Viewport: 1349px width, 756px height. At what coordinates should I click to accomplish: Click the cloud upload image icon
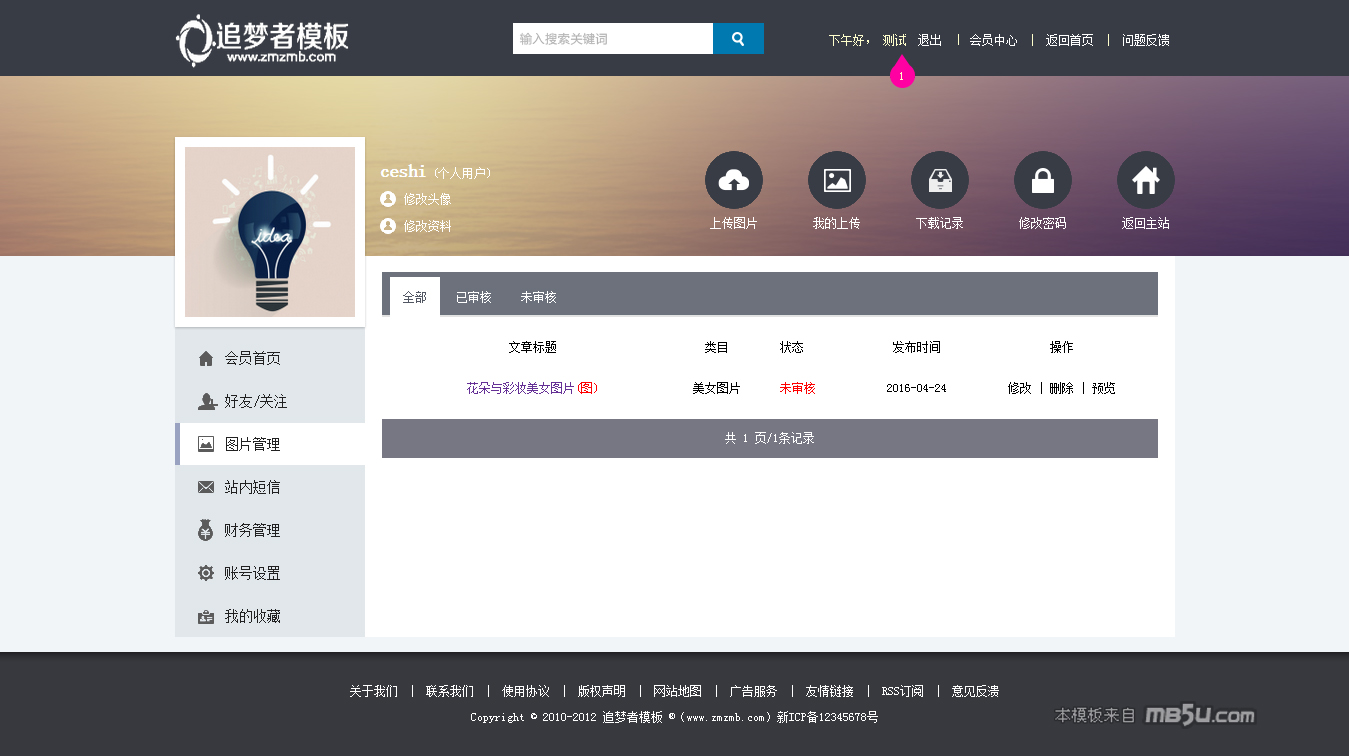click(733, 180)
